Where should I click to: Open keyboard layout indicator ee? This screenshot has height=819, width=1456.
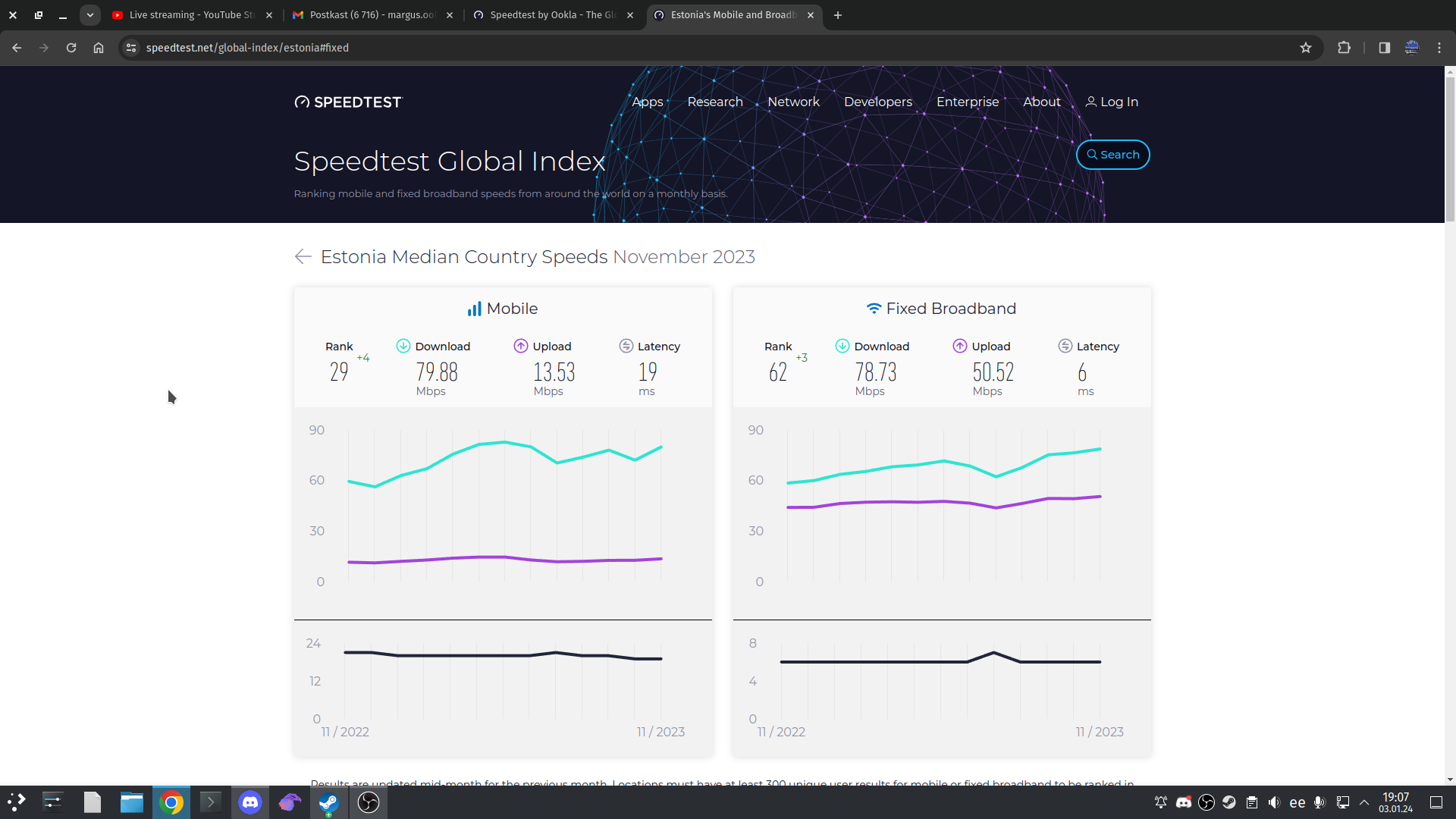[1298, 802]
